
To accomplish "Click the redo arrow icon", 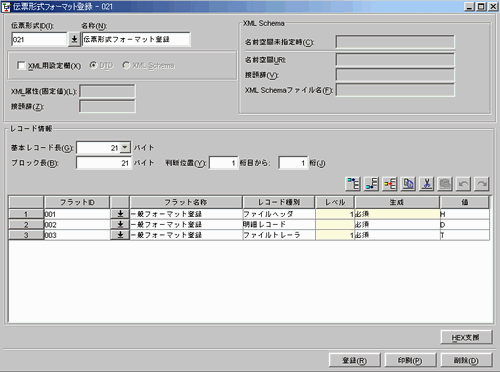I will click(x=482, y=184).
